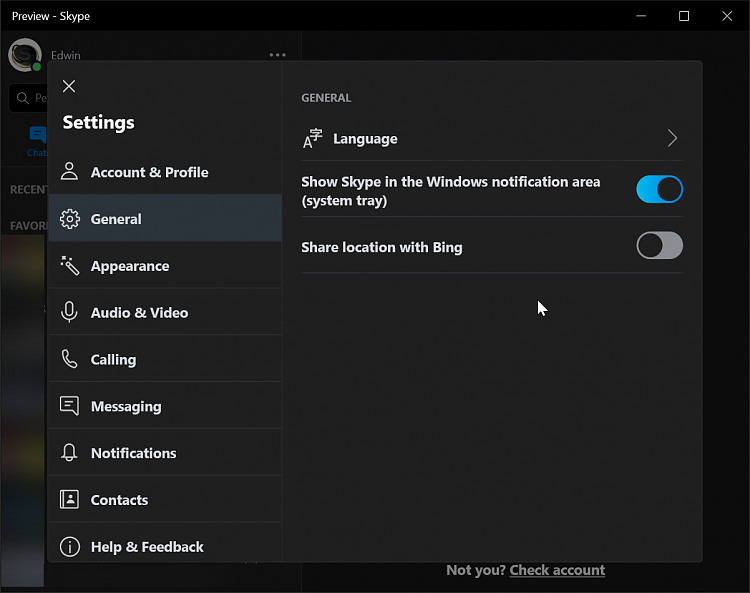Click the Calling phone icon
The width and height of the screenshot is (750, 593).
click(x=69, y=359)
